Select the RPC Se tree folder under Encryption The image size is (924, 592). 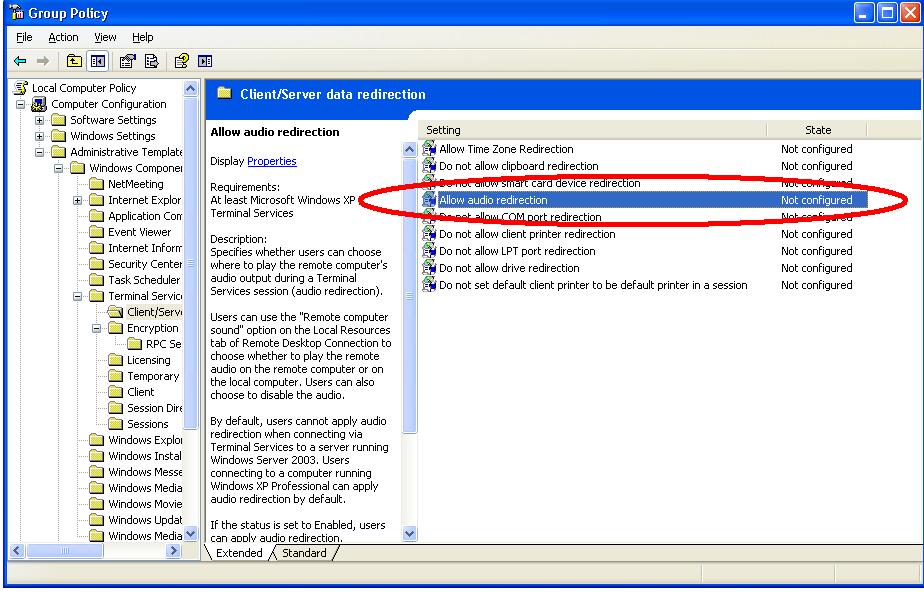(x=163, y=344)
